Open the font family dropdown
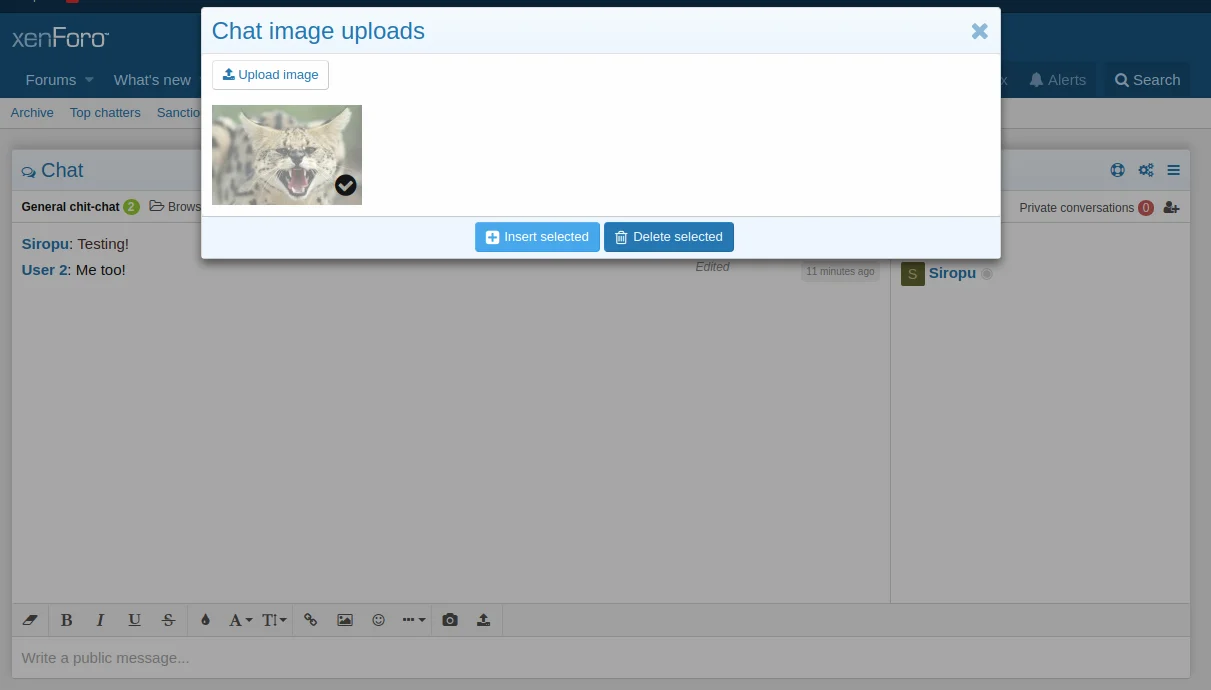 [x=240, y=620]
